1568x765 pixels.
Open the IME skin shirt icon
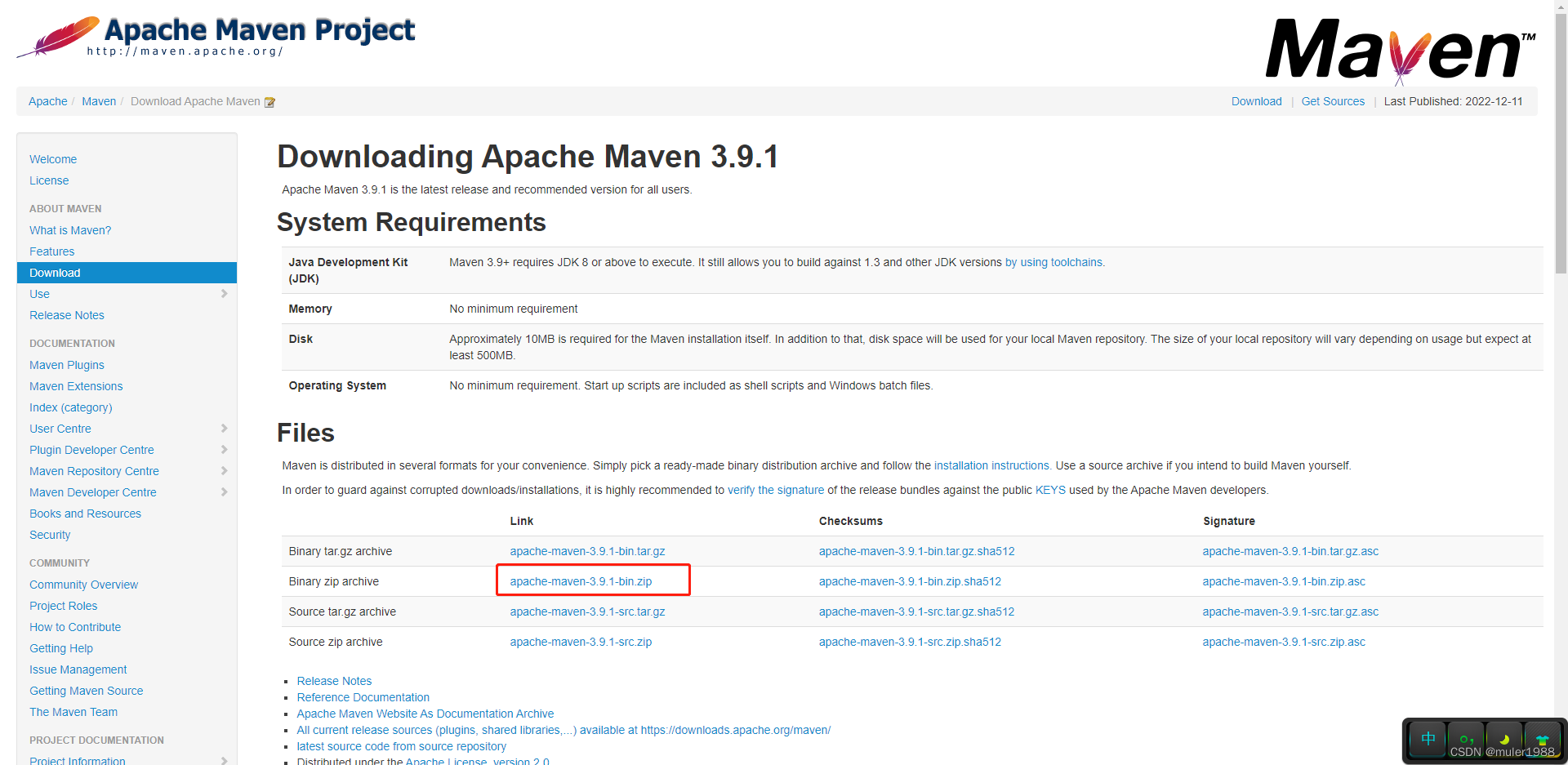click(x=1542, y=739)
